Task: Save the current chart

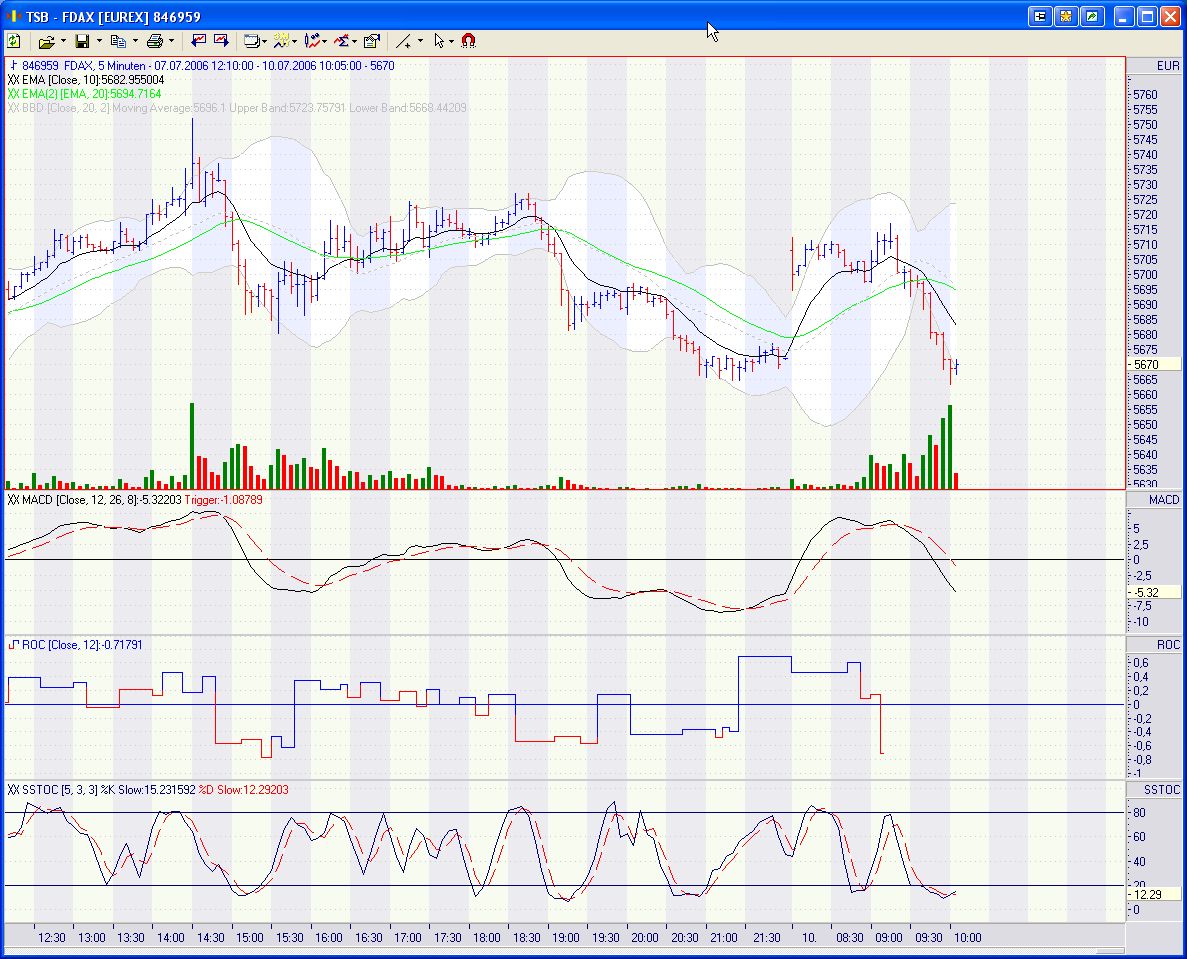Action: [84, 41]
